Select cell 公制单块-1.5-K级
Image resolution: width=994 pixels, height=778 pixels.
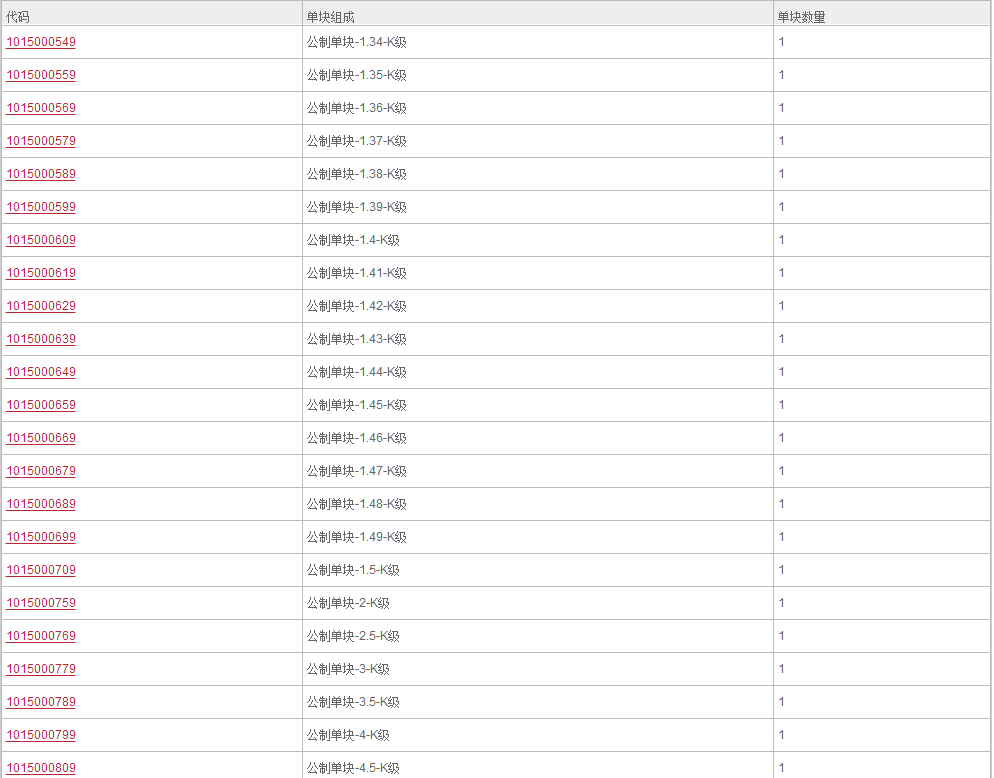pos(538,569)
